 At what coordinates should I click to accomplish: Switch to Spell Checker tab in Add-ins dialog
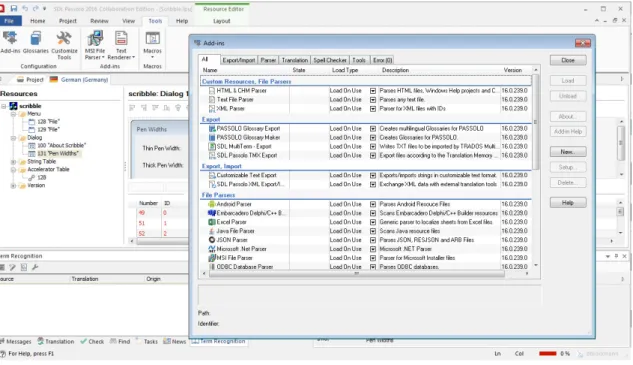tap(330, 60)
